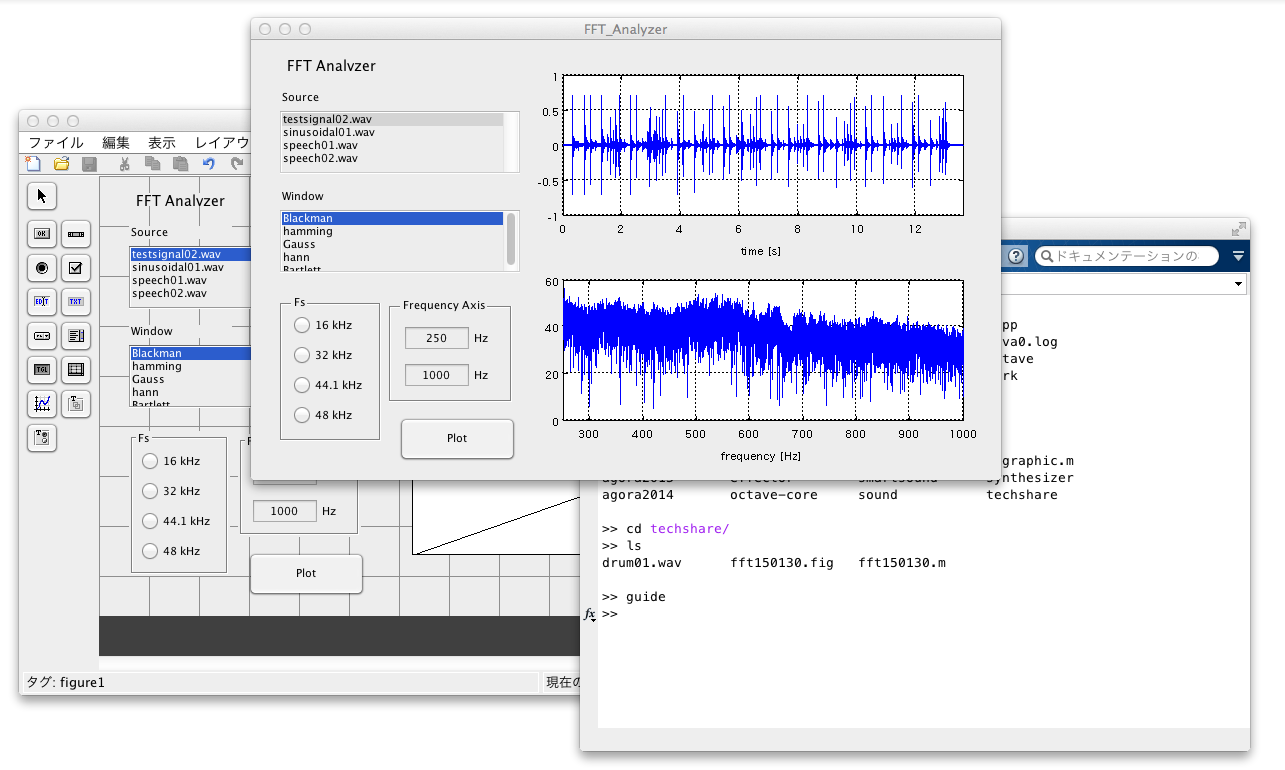The image size is (1285, 770).
Task: Click the time-domain waveform plot
Action: tap(762, 145)
